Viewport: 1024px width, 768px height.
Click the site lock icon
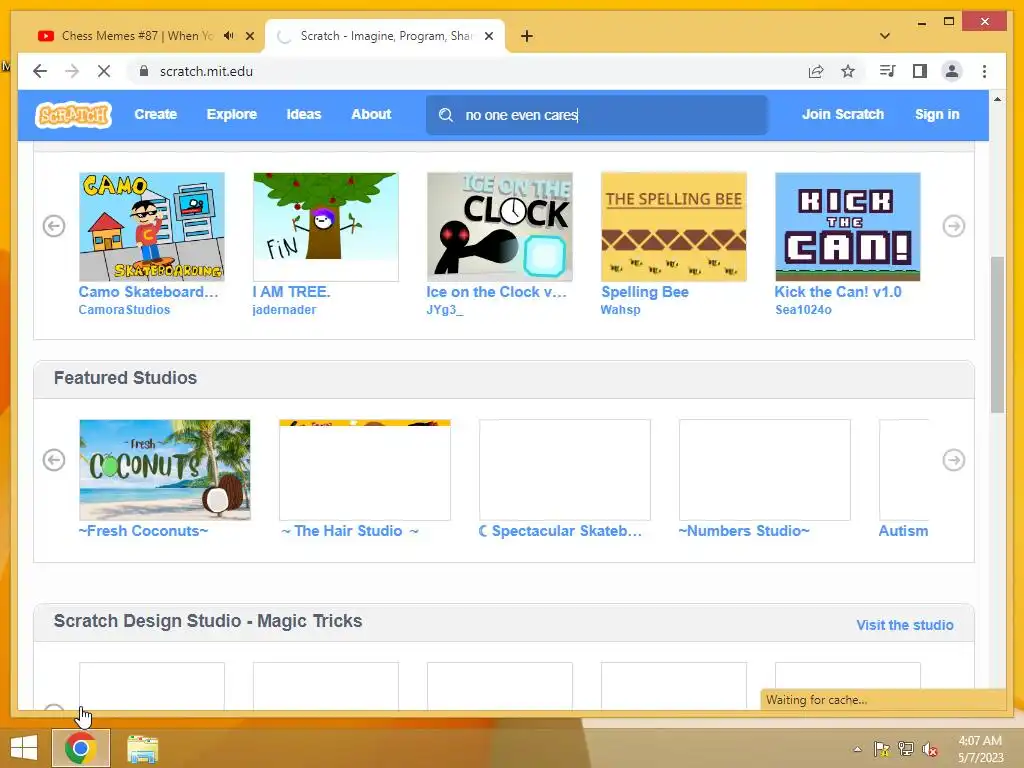tap(144, 71)
